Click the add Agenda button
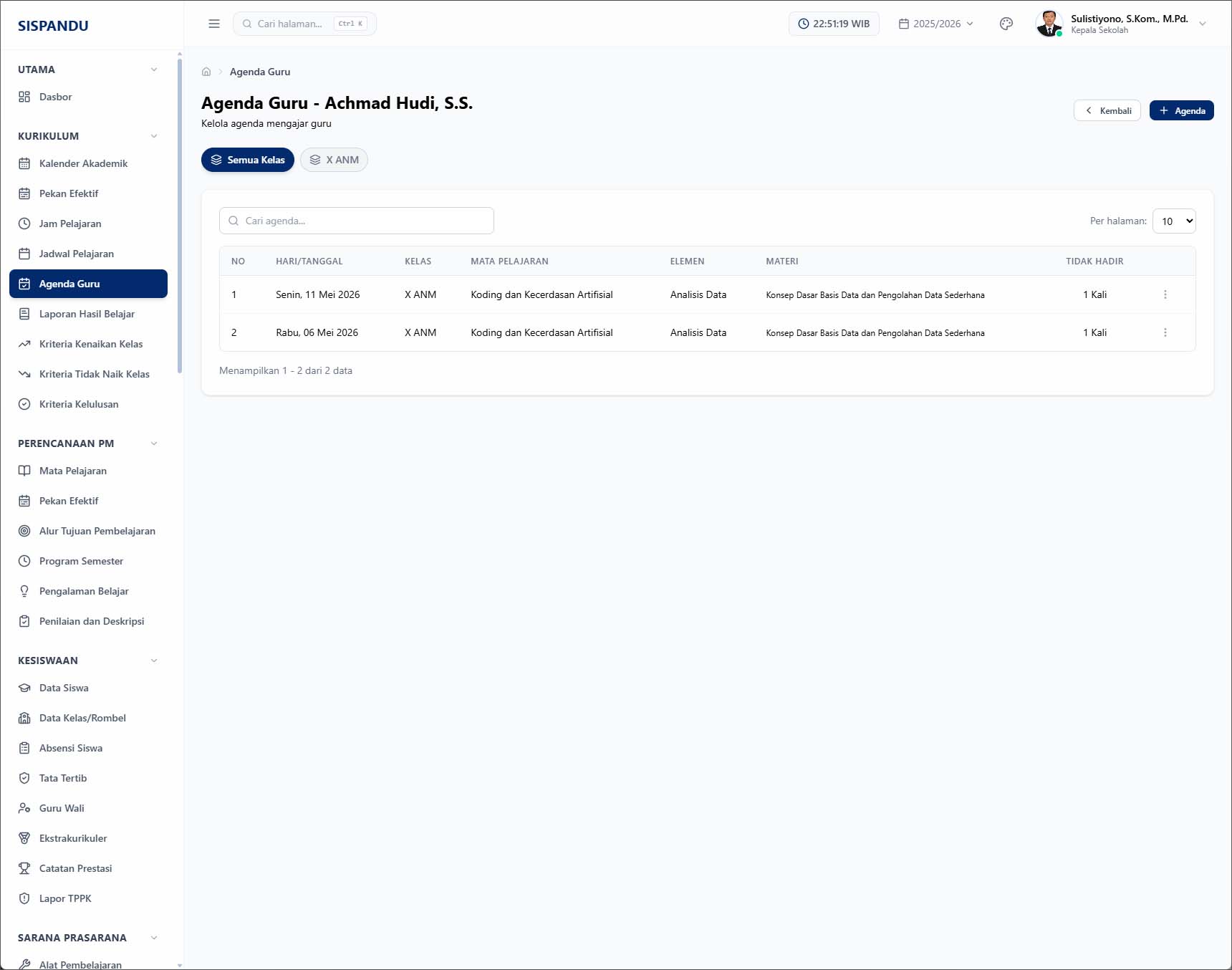This screenshot has height=970, width=1232. pyautogui.click(x=1181, y=110)
